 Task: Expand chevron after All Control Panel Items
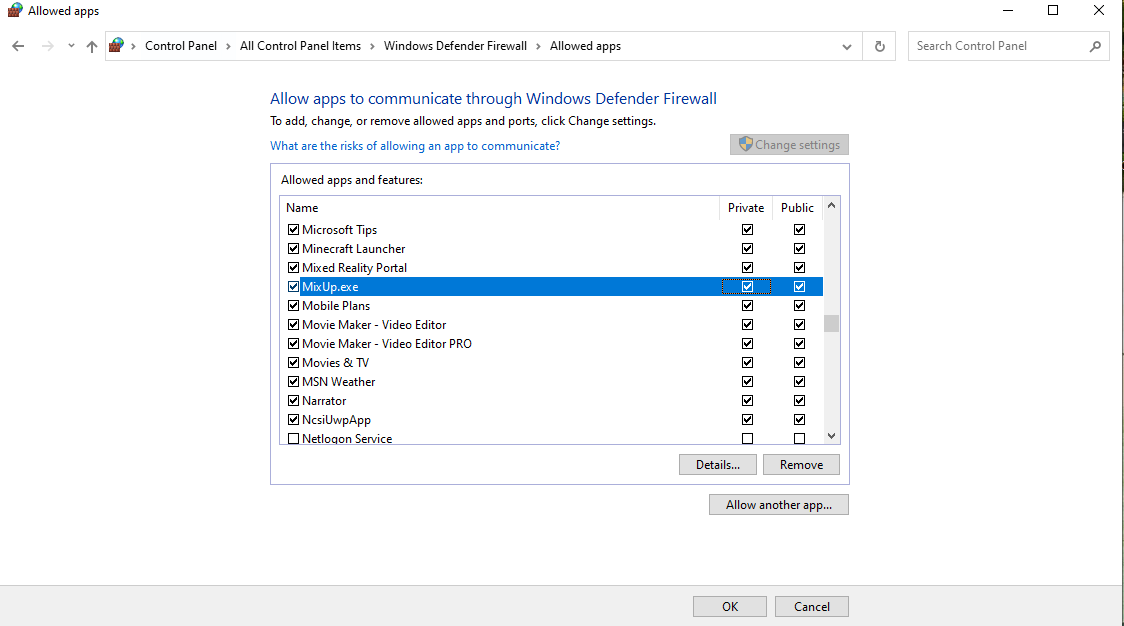click(x=373, y=47)
